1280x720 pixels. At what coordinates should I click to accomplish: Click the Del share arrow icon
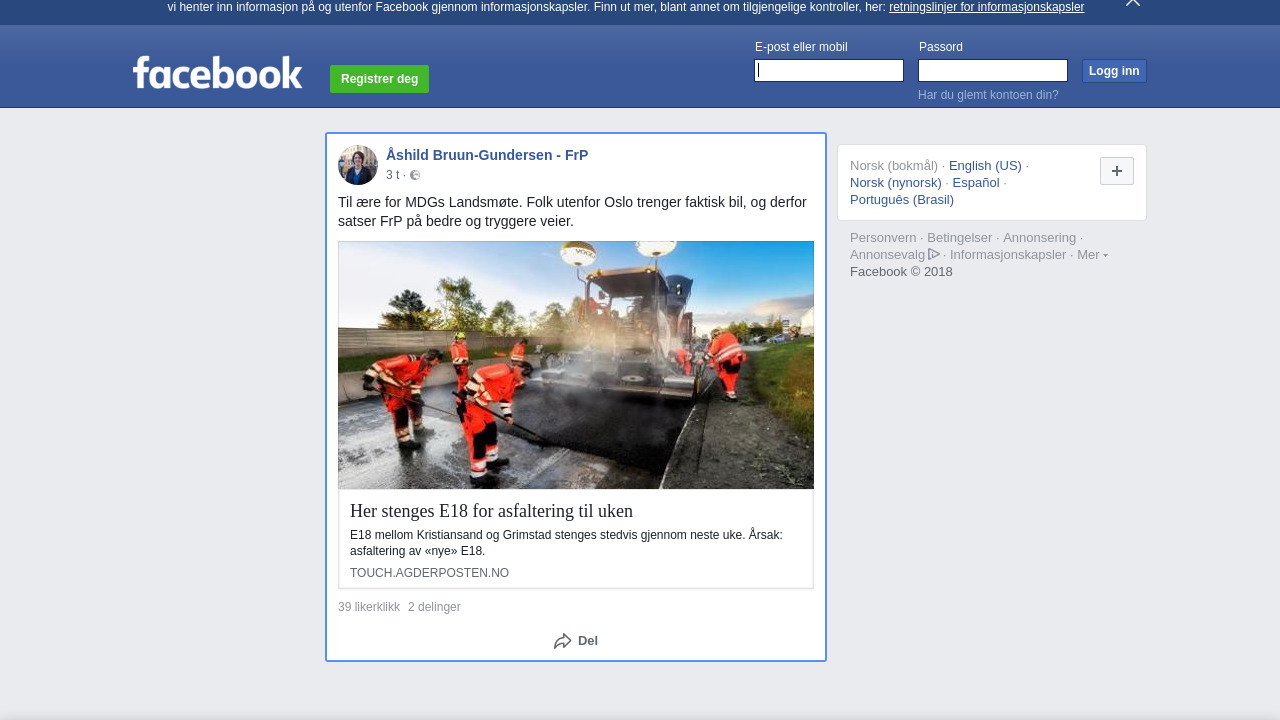pyautogui.click(x=563, y=641)
